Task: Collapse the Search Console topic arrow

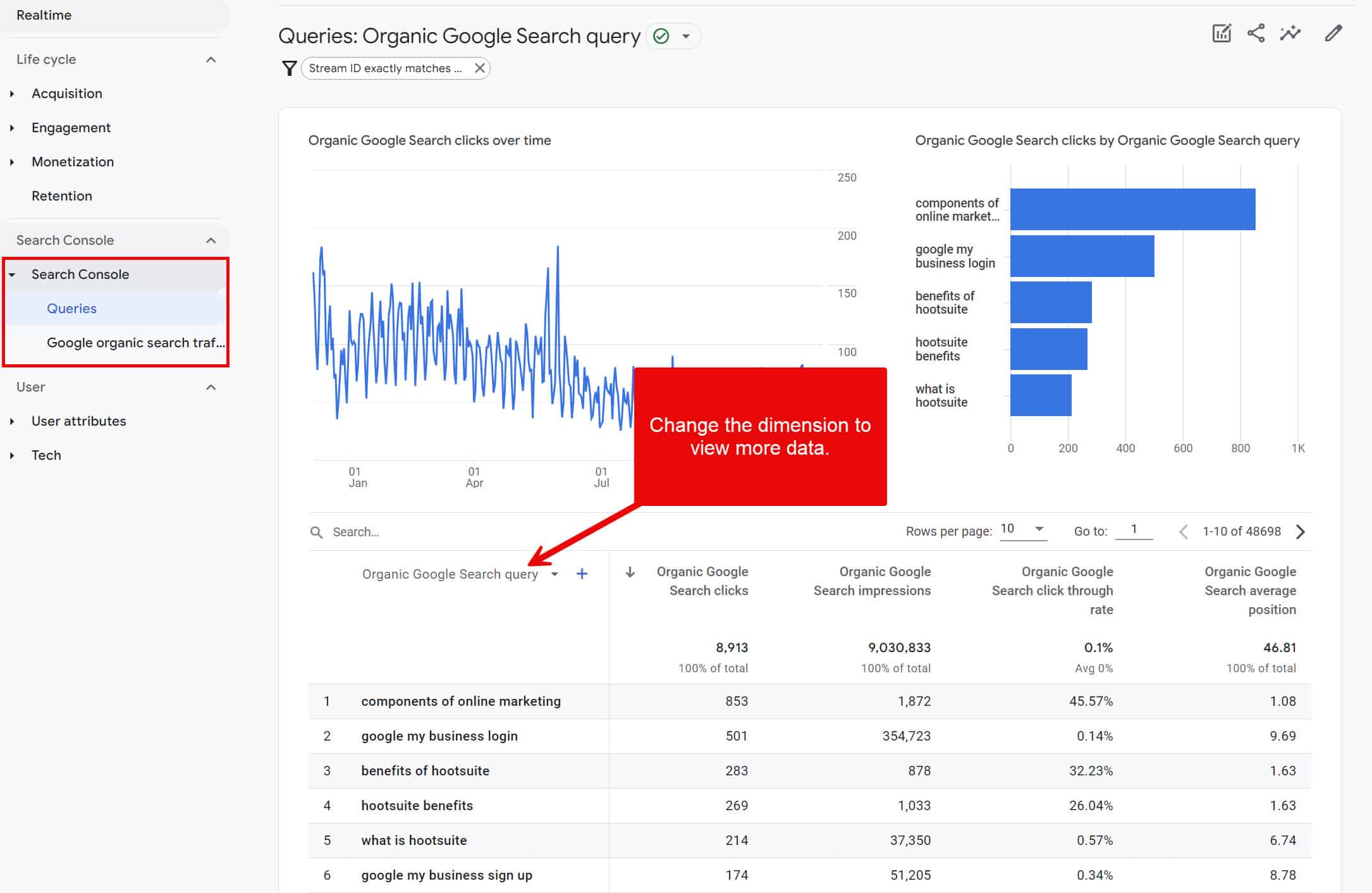Action: [x=12, y=274]
